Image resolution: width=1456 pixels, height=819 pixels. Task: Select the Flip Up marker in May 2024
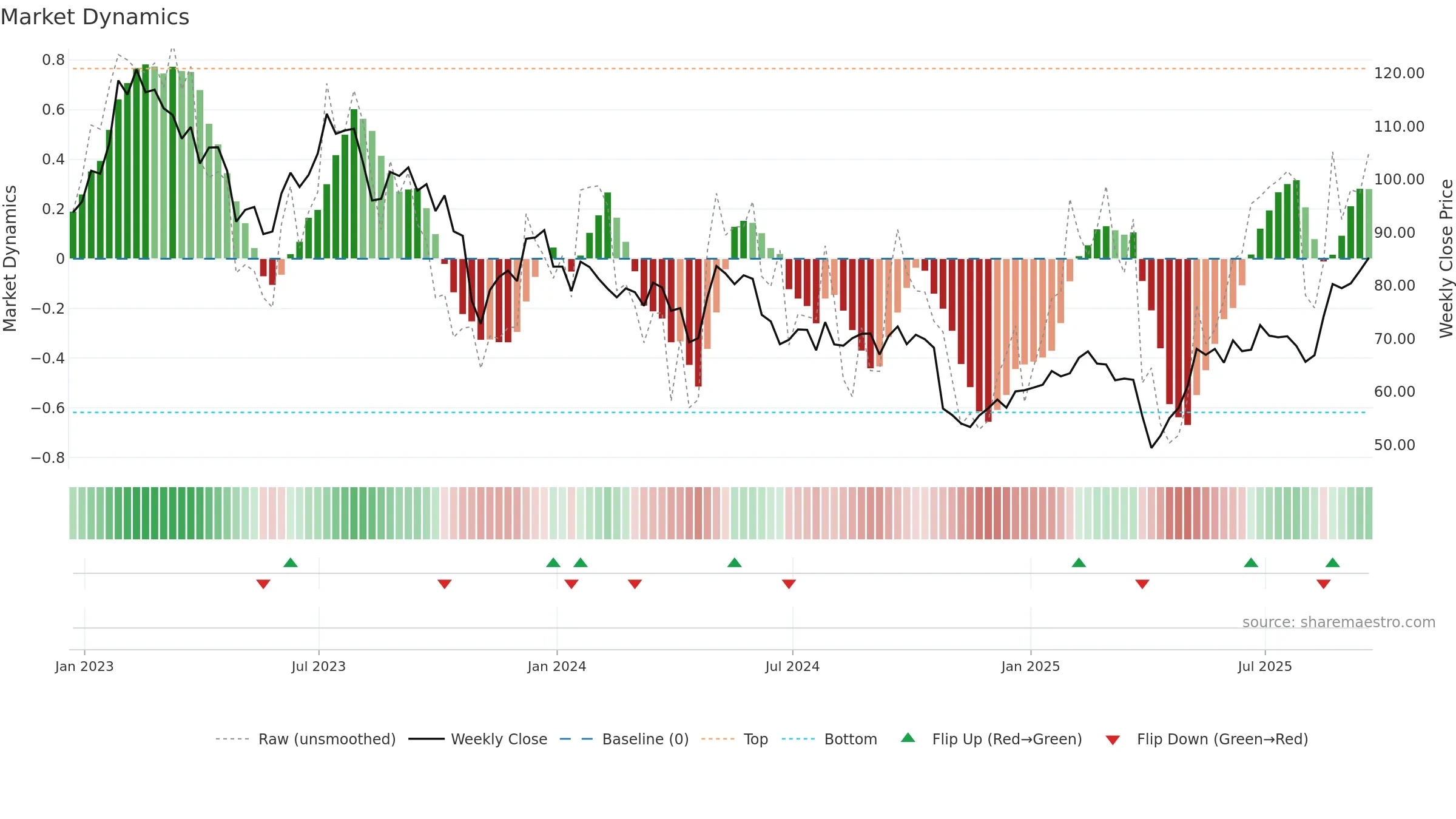point(735,562)
